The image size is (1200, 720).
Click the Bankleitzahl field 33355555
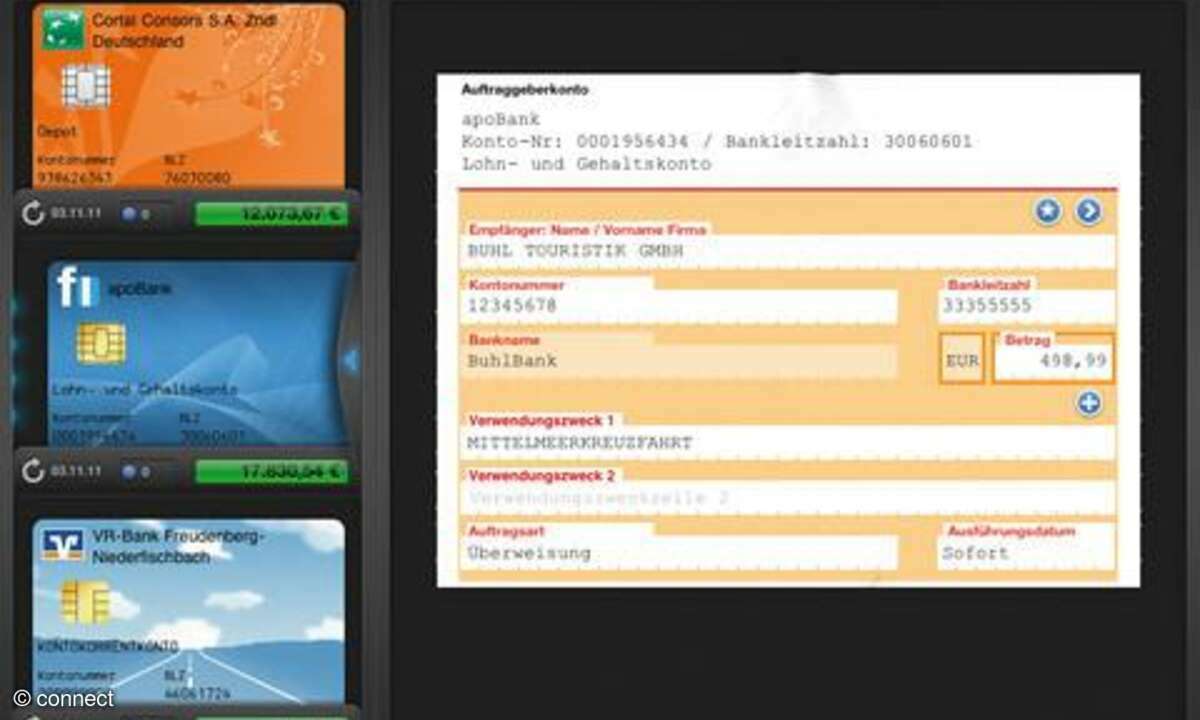(x=1027, y=306)
